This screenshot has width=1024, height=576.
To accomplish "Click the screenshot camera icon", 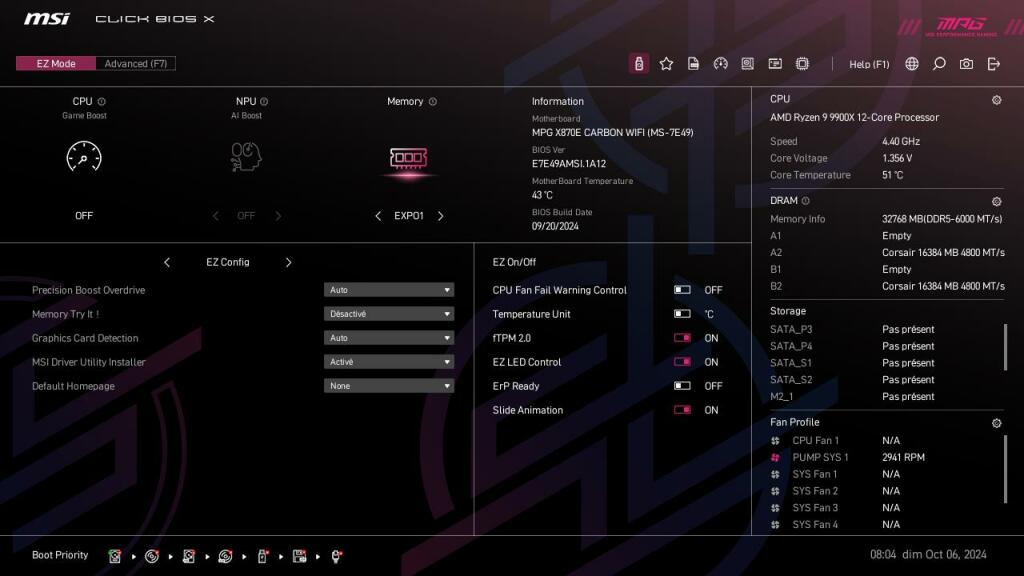I will [965, 63].
